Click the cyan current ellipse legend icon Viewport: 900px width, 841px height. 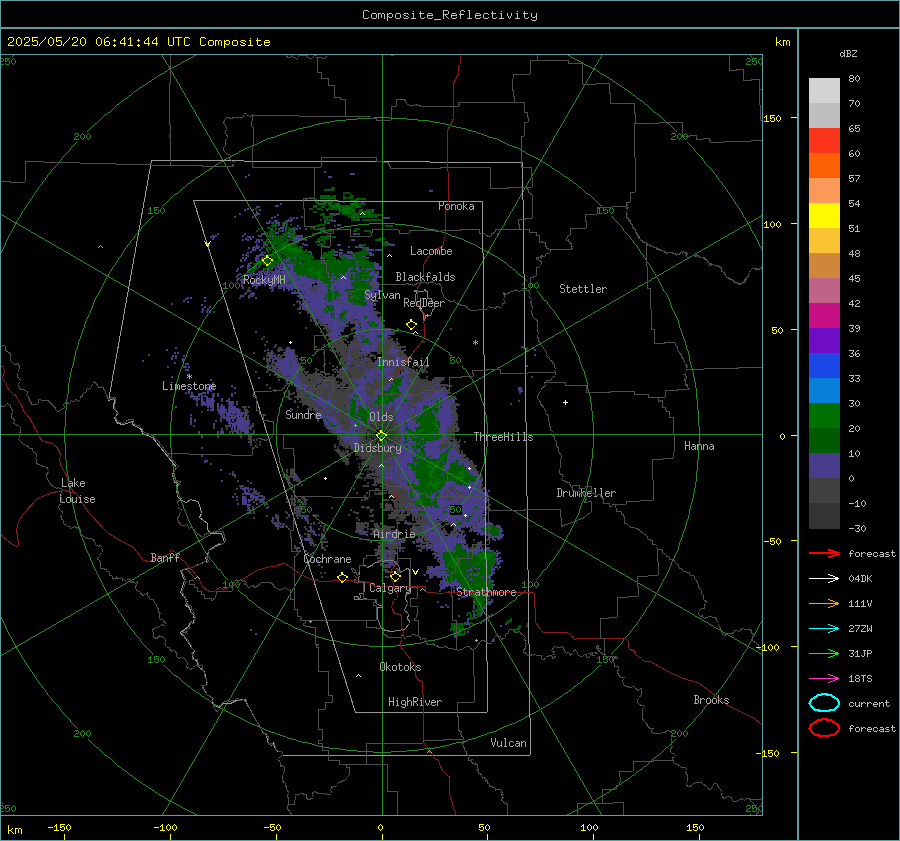pyautogui.click(x=824, y=703)
